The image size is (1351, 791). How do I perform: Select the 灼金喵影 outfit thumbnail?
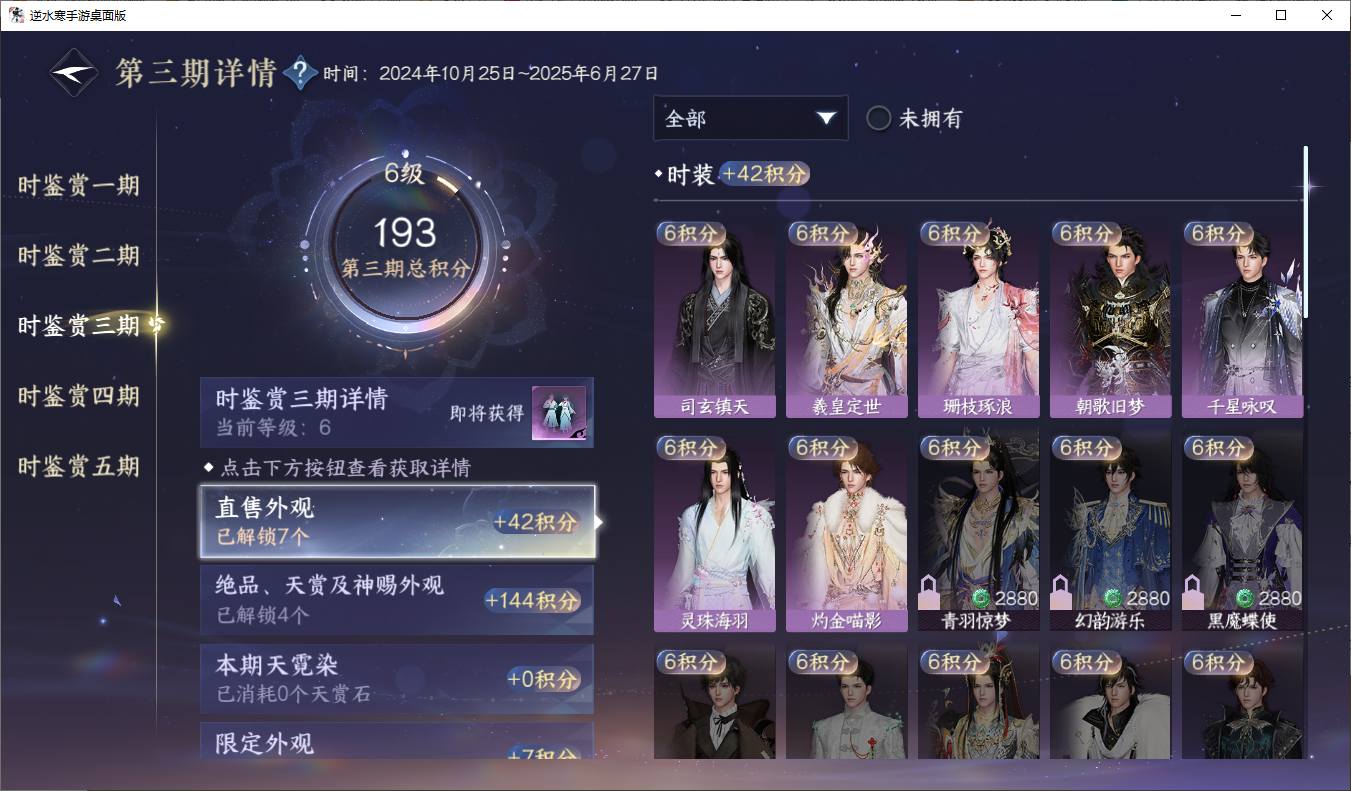point(846,532)
